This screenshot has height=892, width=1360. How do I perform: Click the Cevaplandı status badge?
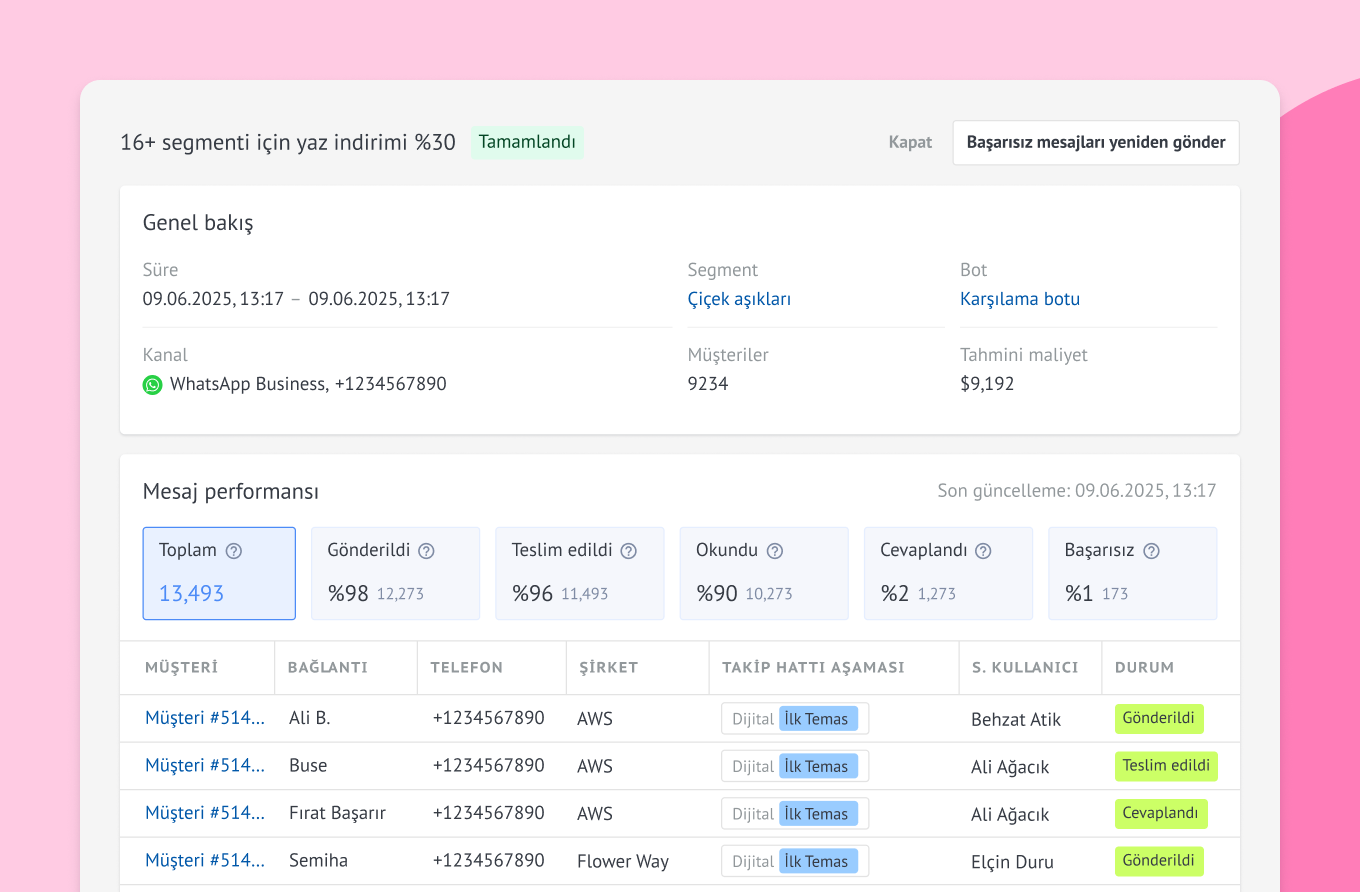pyautogui.click(x=1160, y=813)
